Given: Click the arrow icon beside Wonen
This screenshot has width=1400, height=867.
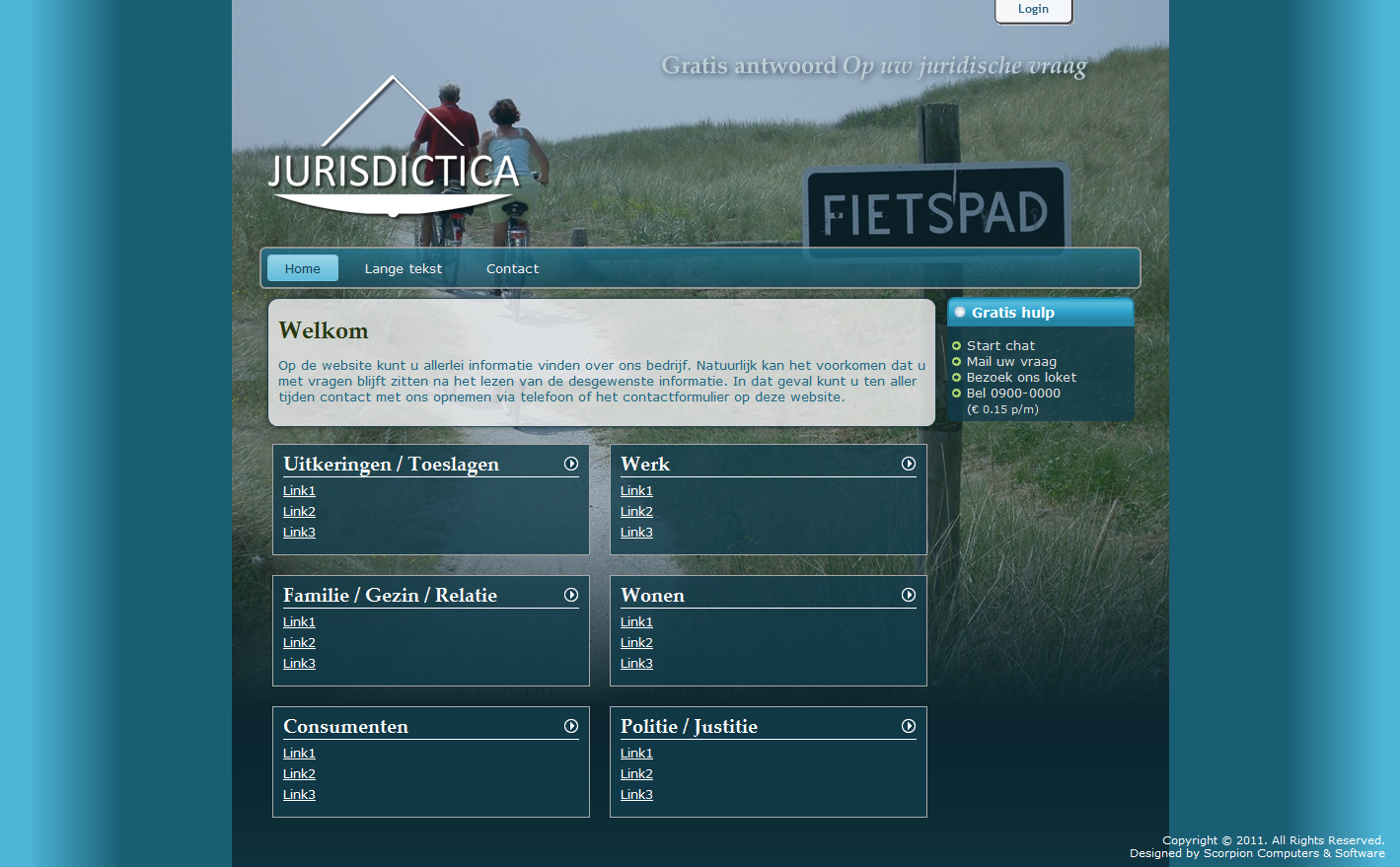Looking at the screenshot, I should (909, 595).
